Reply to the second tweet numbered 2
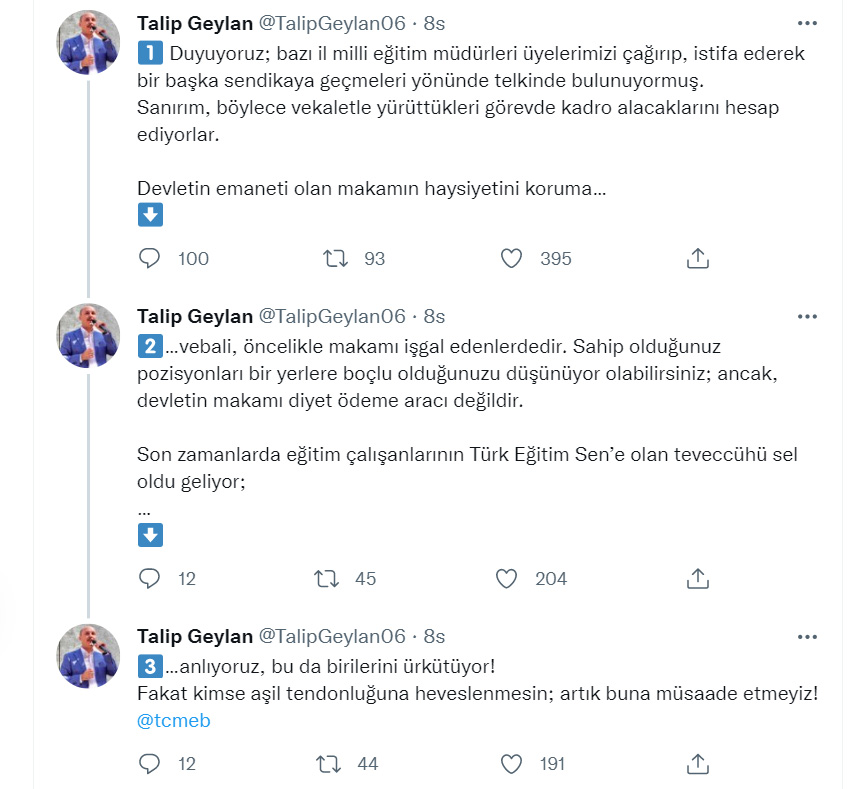The image size is (855, 789). click(150, 578)
